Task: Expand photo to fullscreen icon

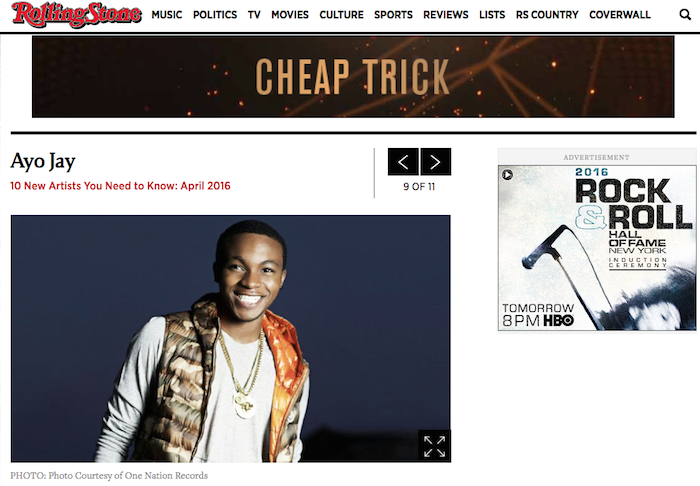Action: coord(434,446)
